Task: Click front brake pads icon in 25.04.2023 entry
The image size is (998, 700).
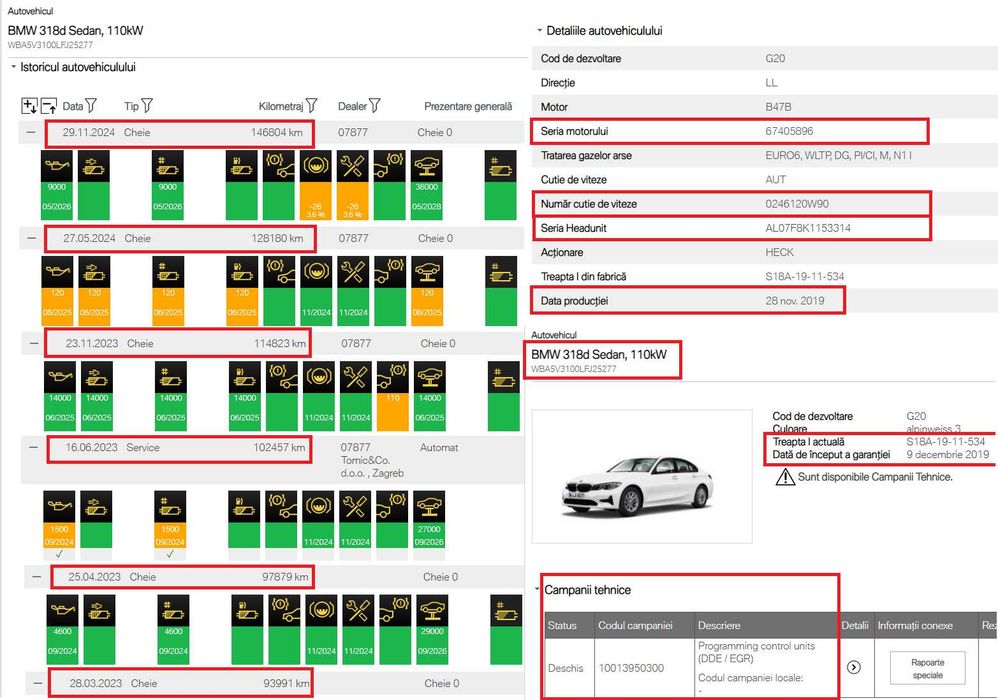Action: coord(285,610)
